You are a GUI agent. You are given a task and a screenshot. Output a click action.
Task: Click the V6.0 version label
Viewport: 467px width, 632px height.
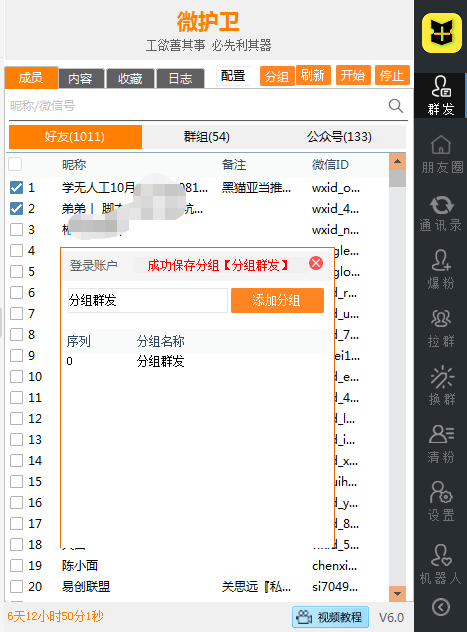coord(391,617)
